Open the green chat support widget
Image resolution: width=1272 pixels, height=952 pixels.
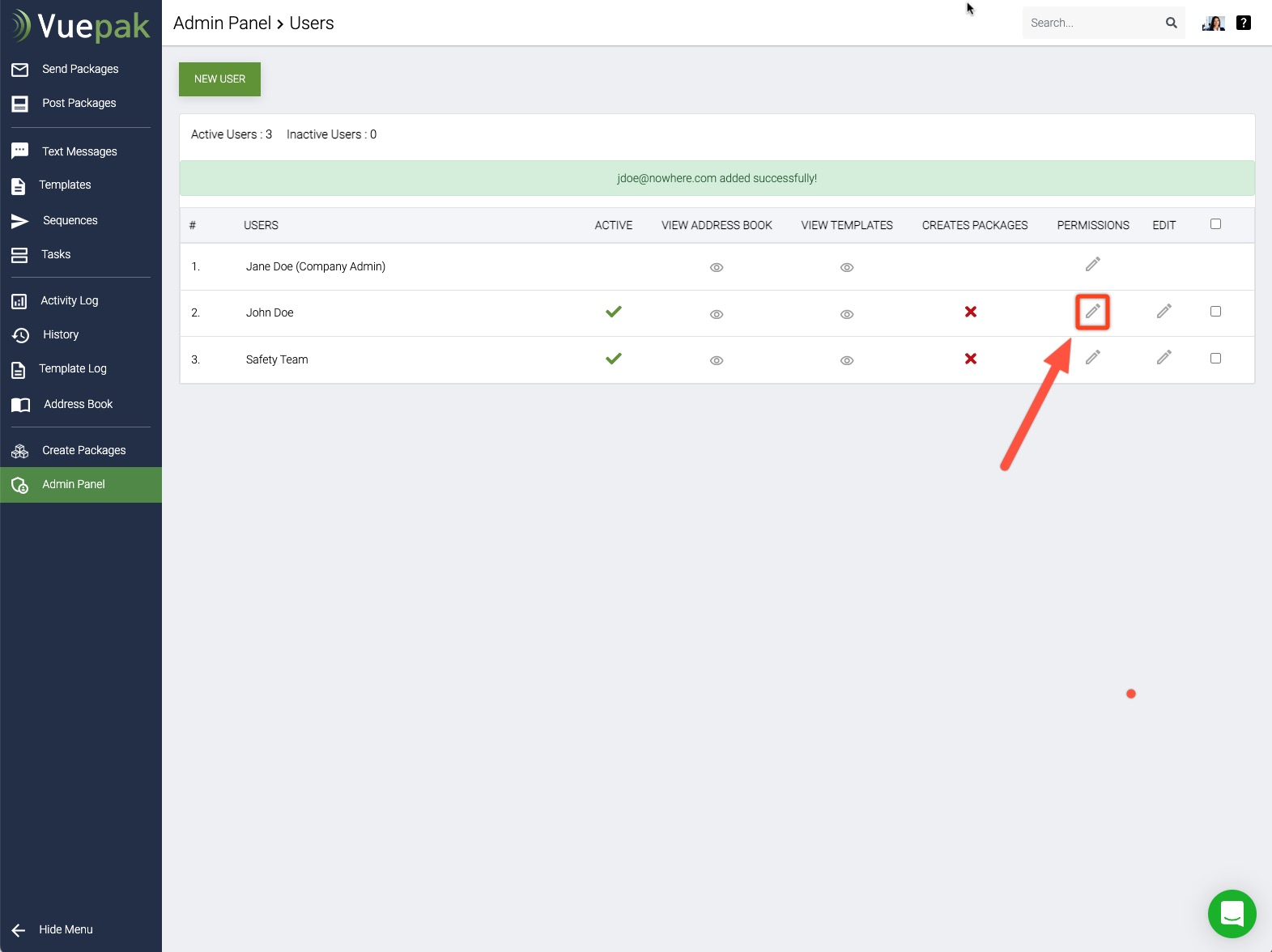pyautogui.click(x=1232, y=914)
